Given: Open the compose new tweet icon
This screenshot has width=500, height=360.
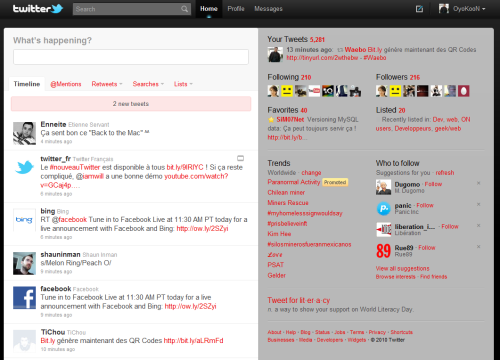Looking at the screenshot, I should 419,9.
